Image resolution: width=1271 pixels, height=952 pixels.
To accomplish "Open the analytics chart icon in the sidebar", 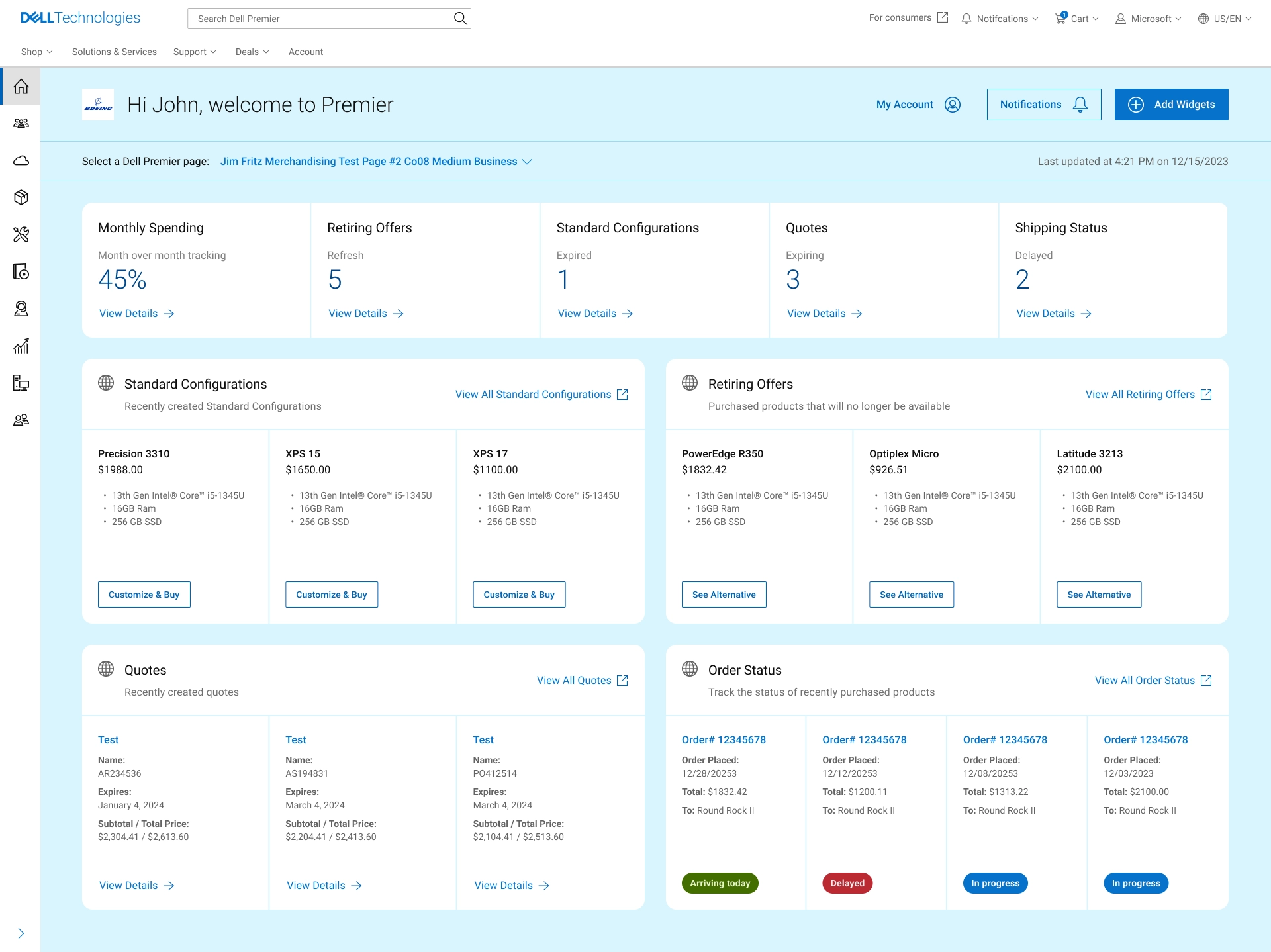I will click(x=21, y=346).
